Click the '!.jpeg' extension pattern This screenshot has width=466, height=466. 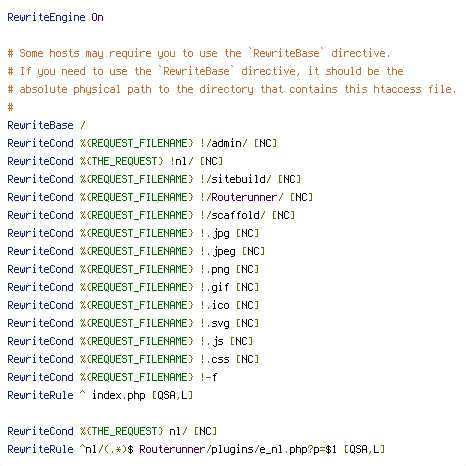pos(218,251)
